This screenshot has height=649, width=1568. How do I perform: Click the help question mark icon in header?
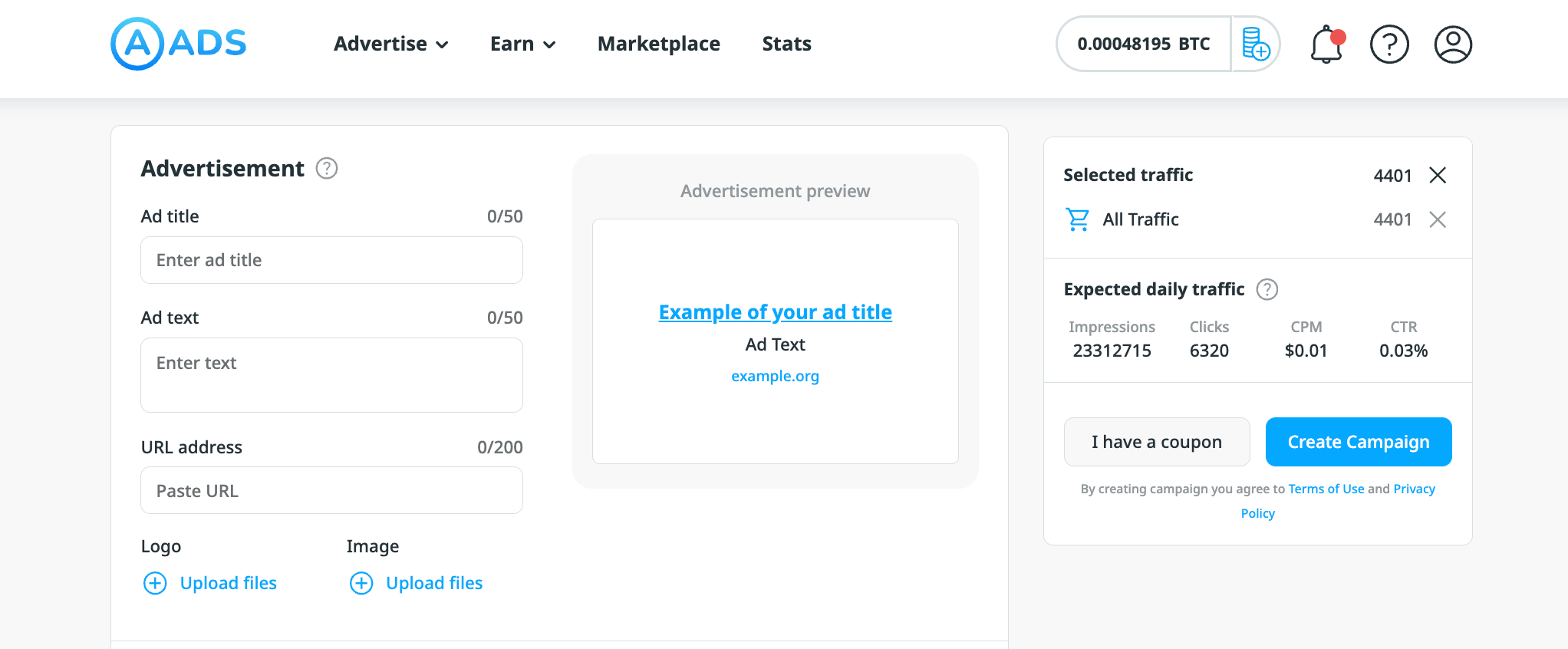coord(1390,44)
